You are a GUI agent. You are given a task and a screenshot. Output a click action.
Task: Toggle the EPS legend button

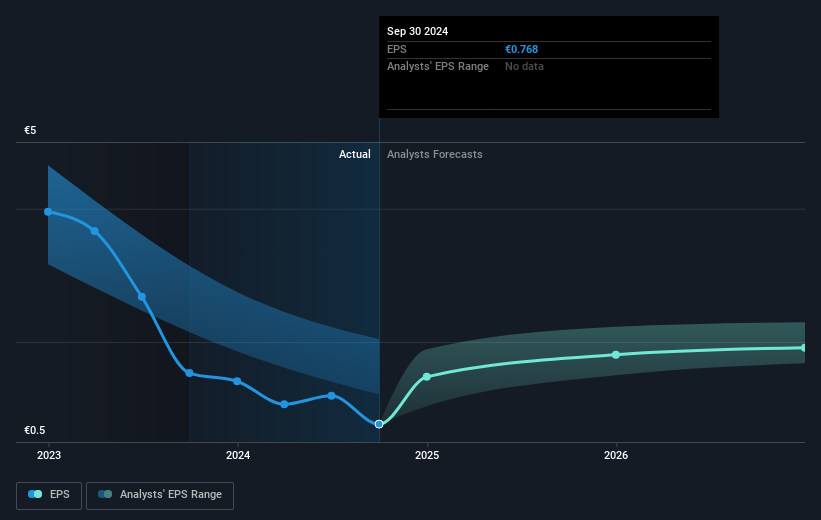(49, 495)
